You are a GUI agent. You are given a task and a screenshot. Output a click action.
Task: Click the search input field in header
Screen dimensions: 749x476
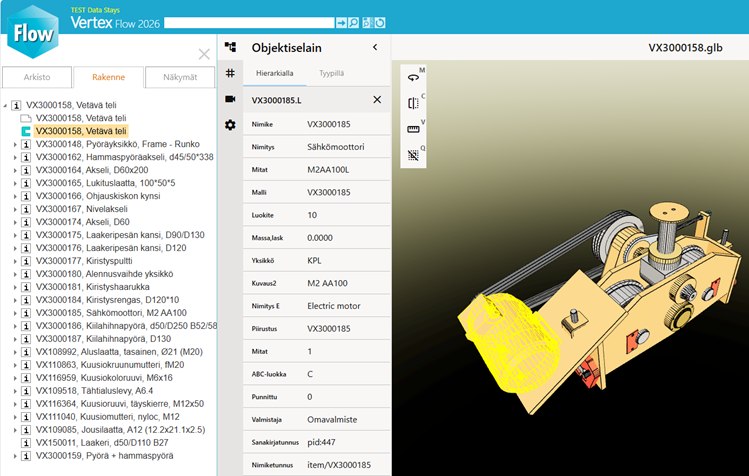(248, 22)
